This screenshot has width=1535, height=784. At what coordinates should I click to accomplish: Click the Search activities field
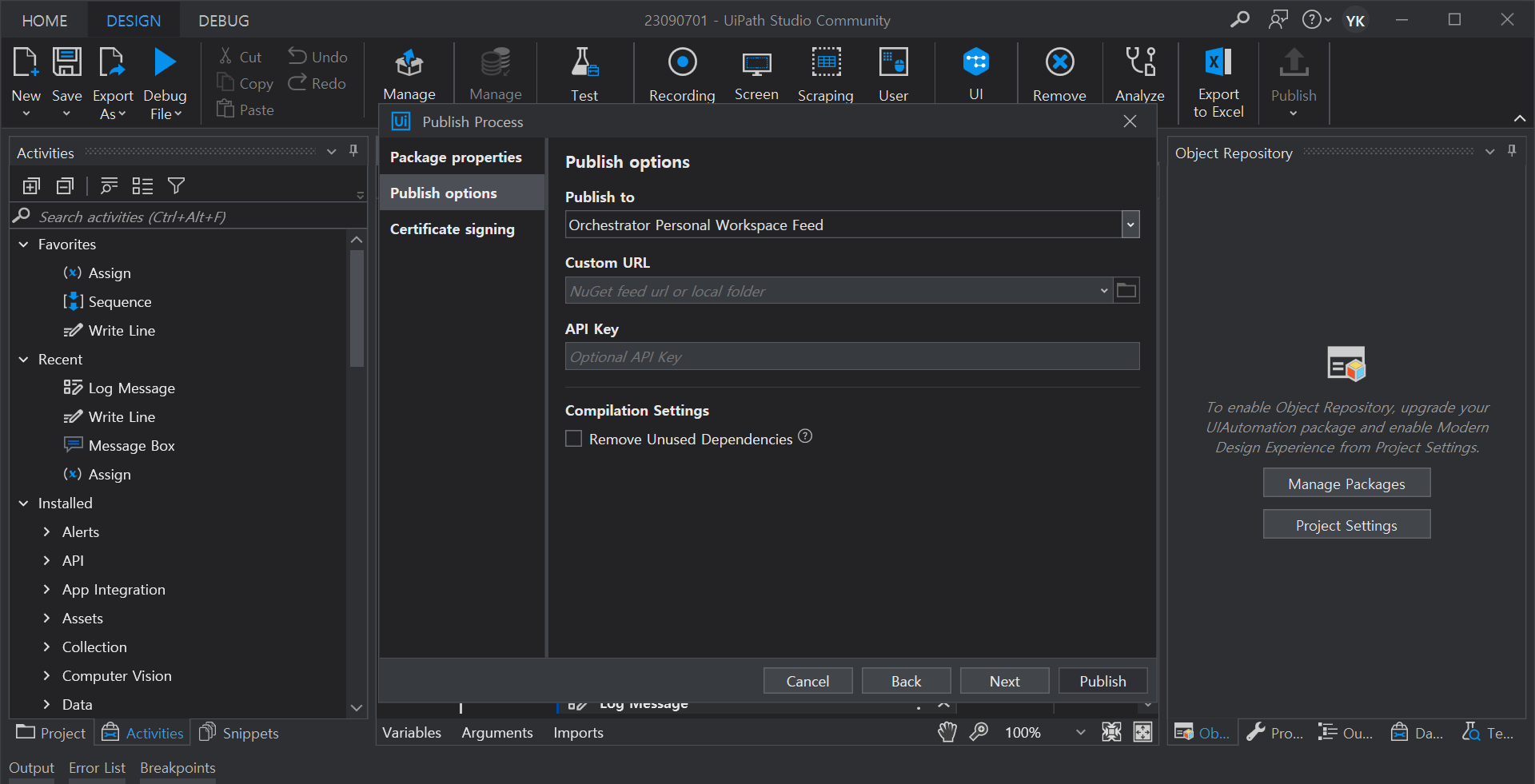point(188,217)
